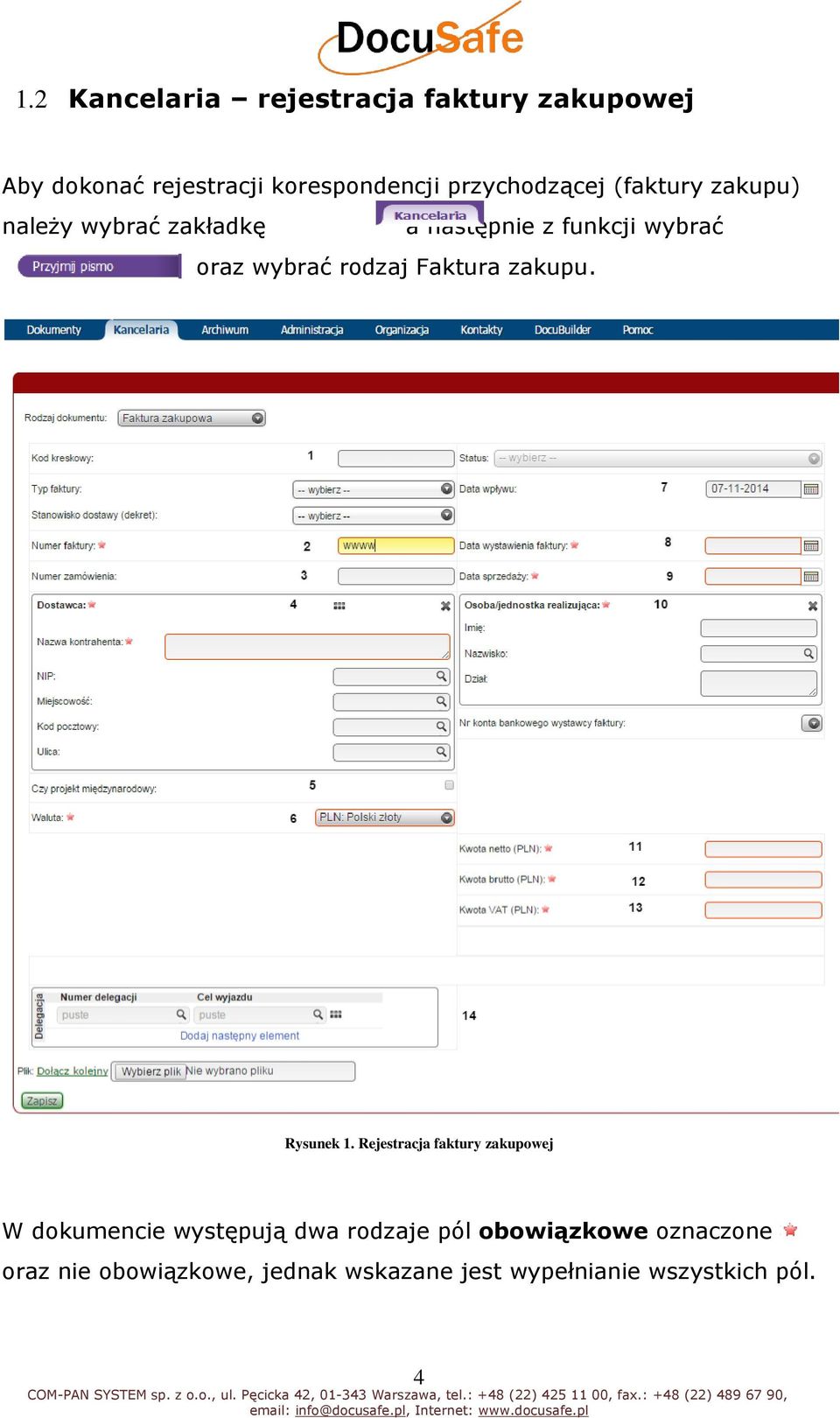Click the Kwota VAT field
840x1418 pixels.
[764, 910]
